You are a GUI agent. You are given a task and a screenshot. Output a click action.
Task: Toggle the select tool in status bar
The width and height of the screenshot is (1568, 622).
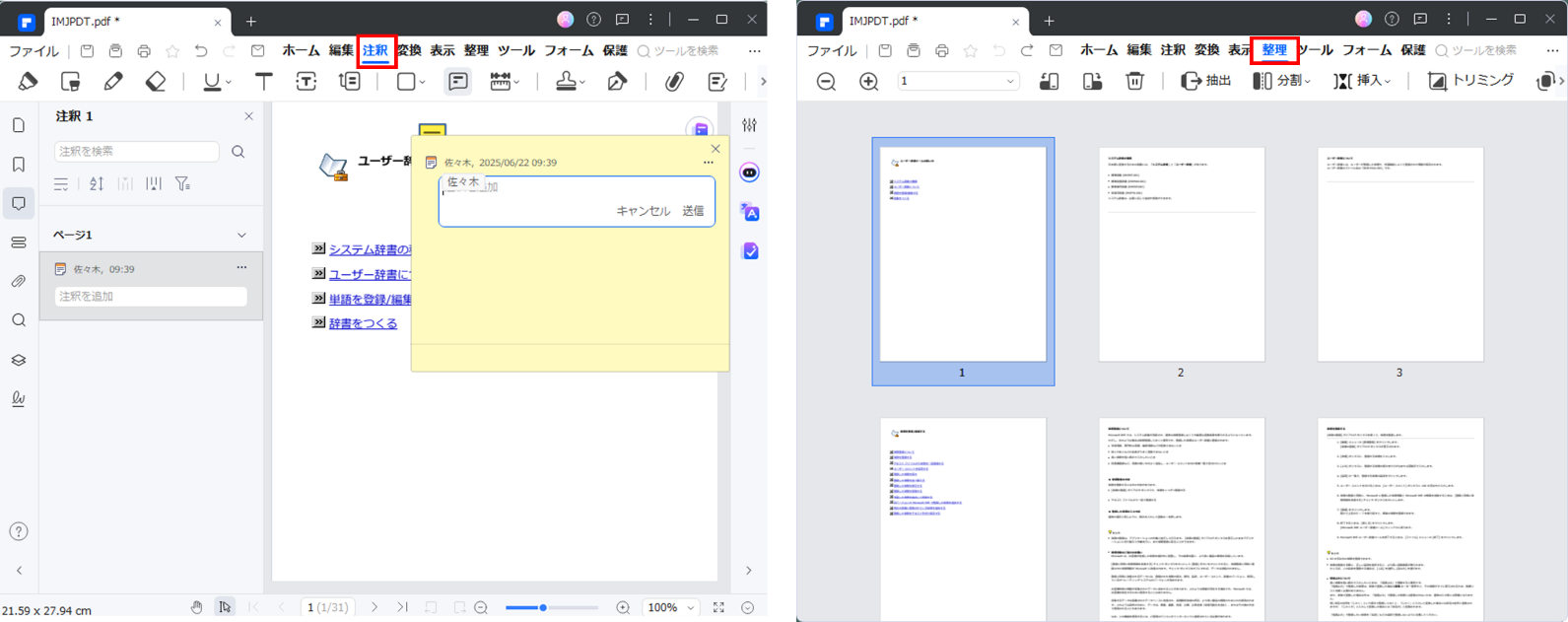pyautogui.click(x=225, y=607)
